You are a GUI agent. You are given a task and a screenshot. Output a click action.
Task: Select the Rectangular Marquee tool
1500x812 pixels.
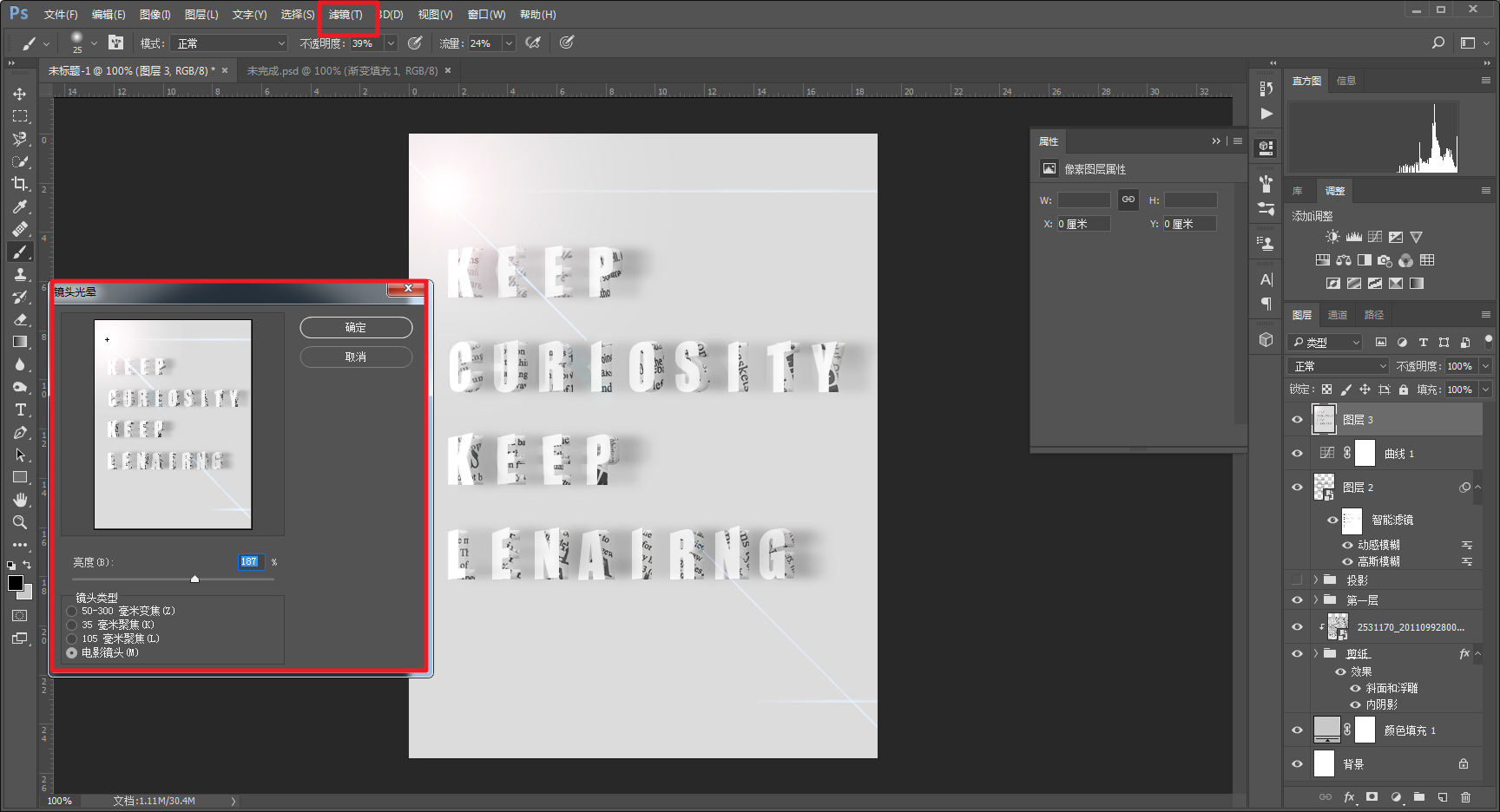point(19,116)
